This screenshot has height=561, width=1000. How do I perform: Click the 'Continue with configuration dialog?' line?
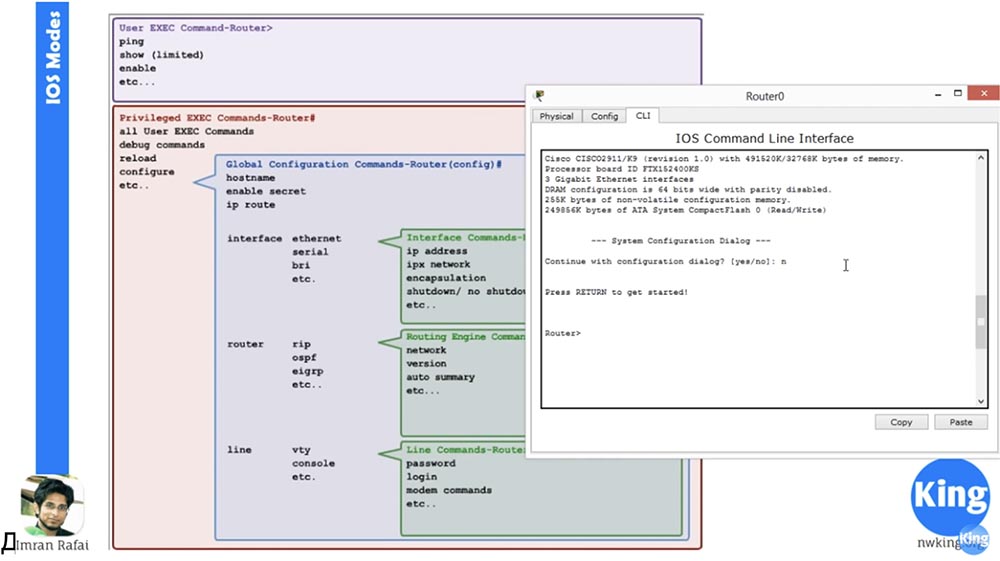pyautogui.click(x=665, y=261)
